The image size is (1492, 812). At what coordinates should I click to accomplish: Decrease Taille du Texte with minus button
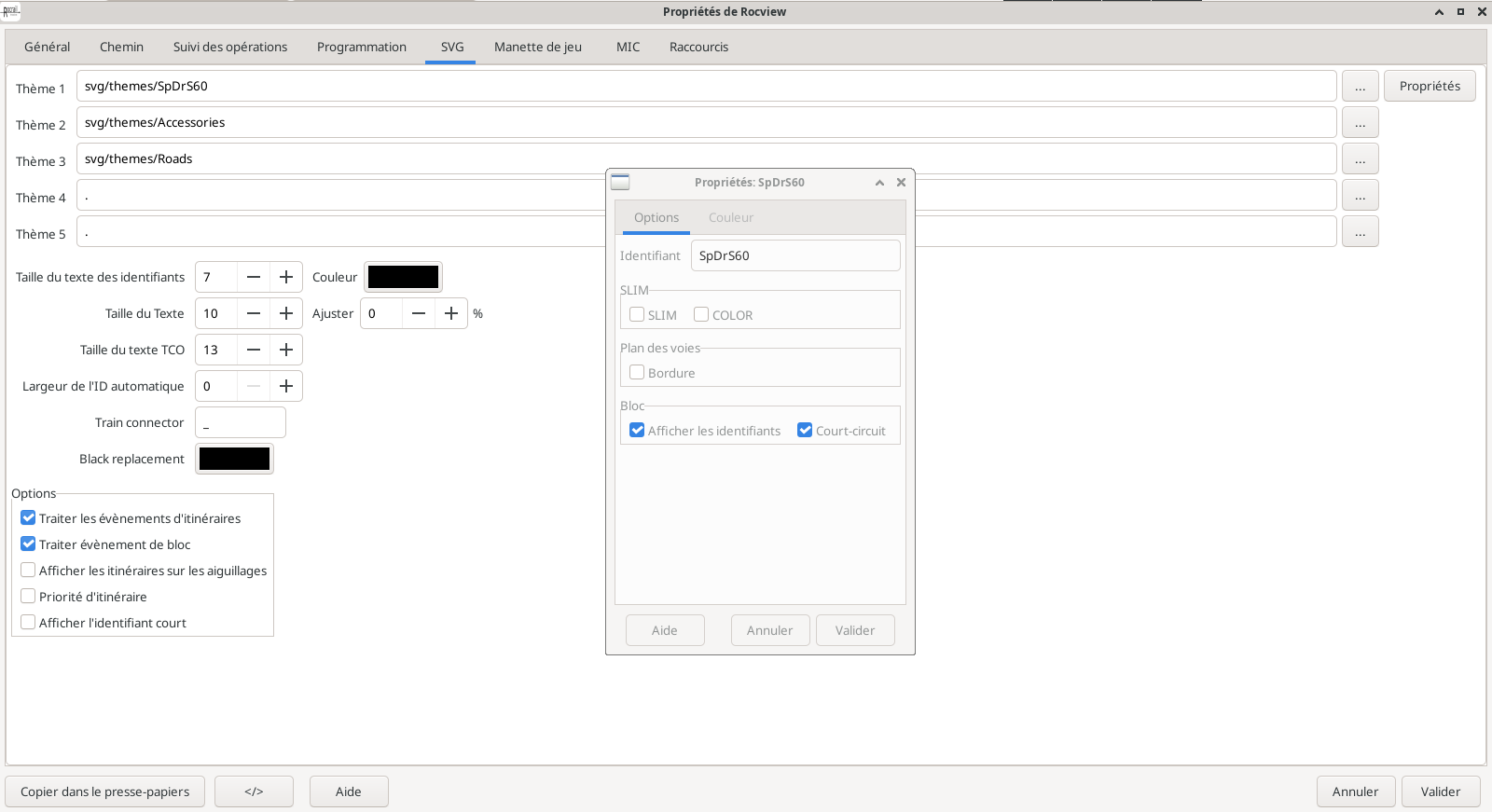[x=254, y=313]
